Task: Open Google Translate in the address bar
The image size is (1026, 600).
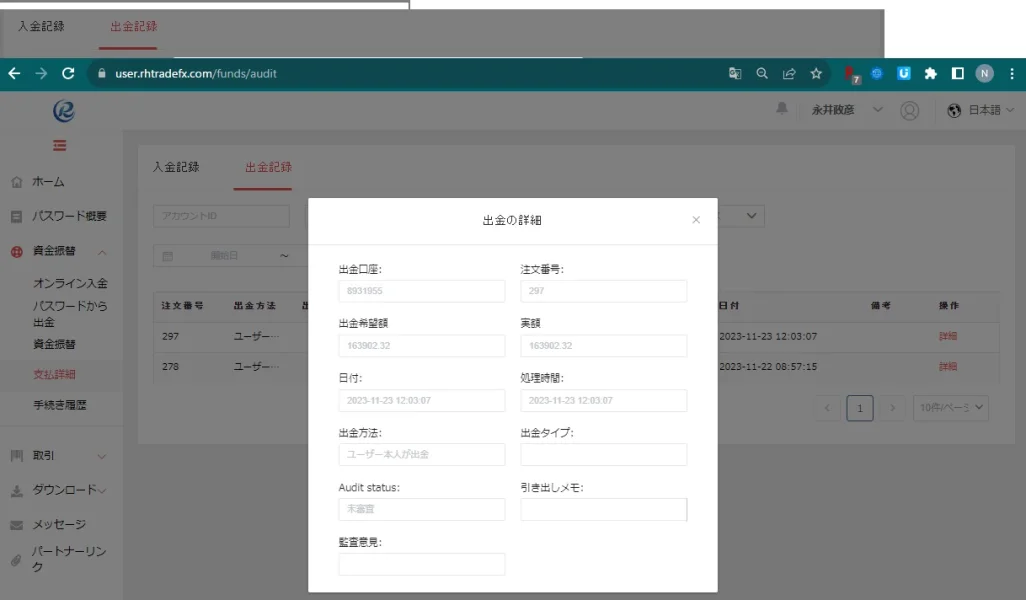Action: (x=735, y=73)
